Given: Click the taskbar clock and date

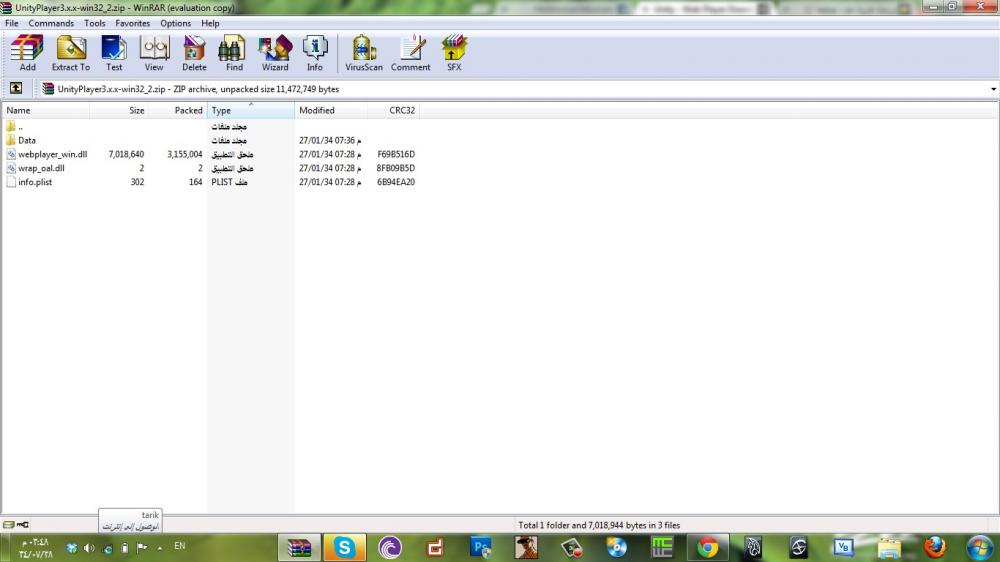Looking at the screenshot, I should click(x=36, y=549).
